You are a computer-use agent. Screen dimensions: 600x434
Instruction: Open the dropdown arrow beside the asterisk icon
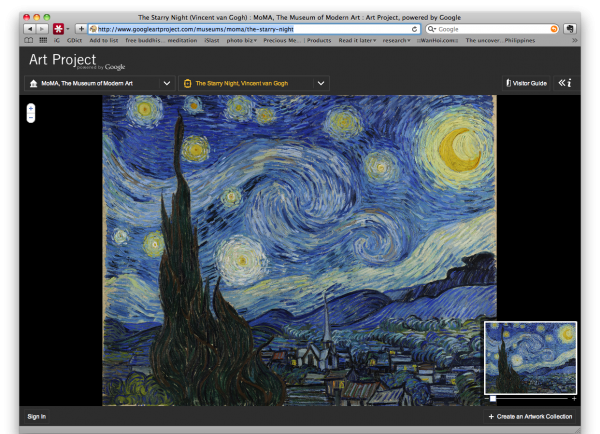68,29
